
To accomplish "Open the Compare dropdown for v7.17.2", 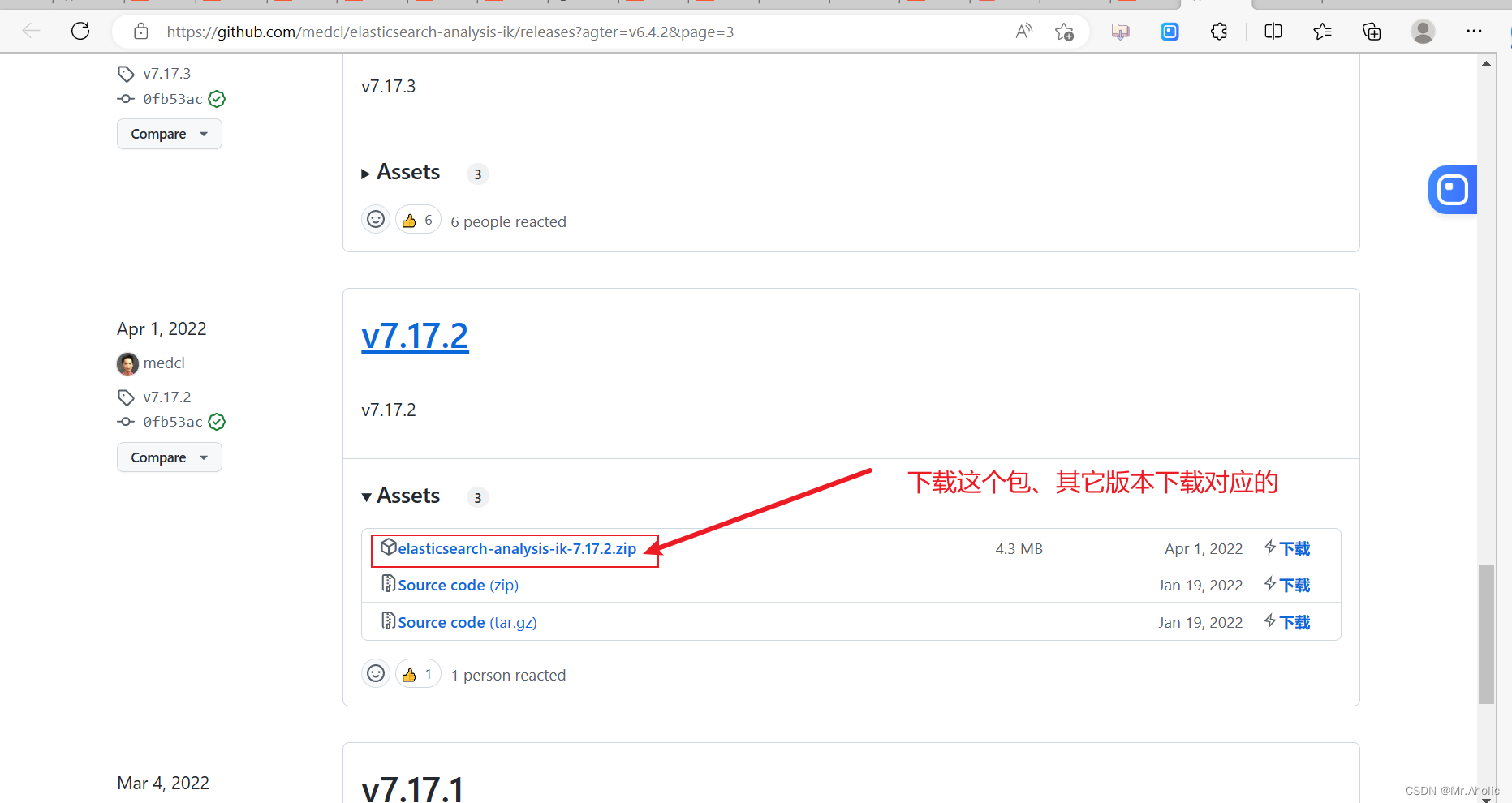I will coord(170,457).
